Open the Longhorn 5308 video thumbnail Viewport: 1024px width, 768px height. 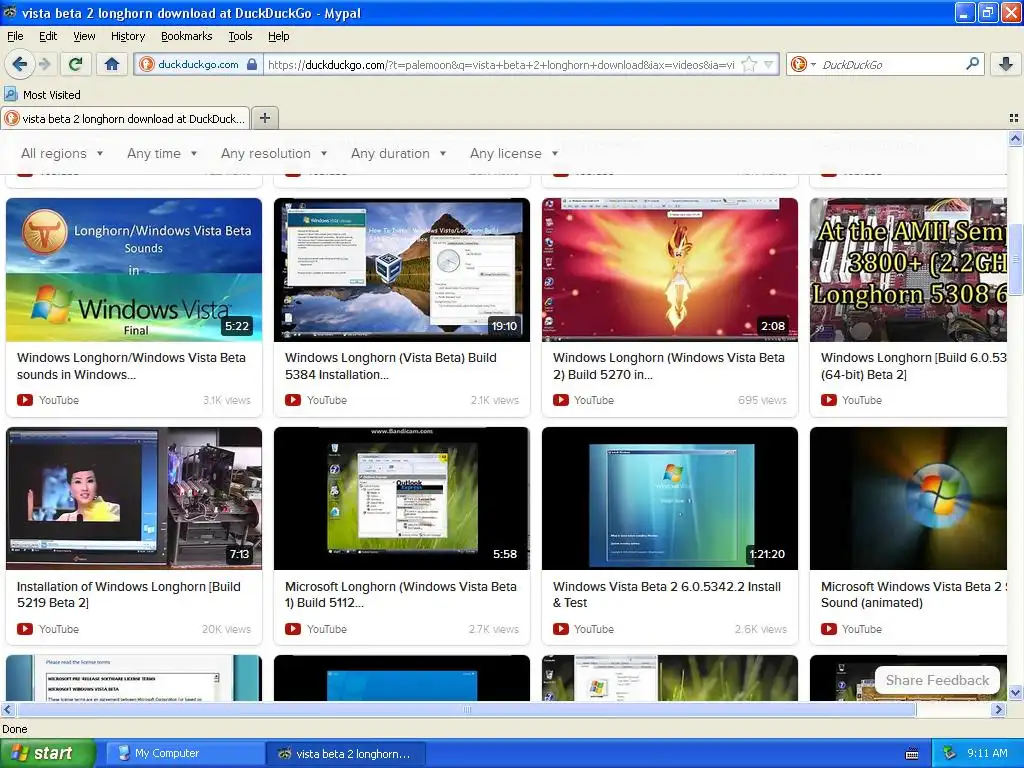point(908,270)
